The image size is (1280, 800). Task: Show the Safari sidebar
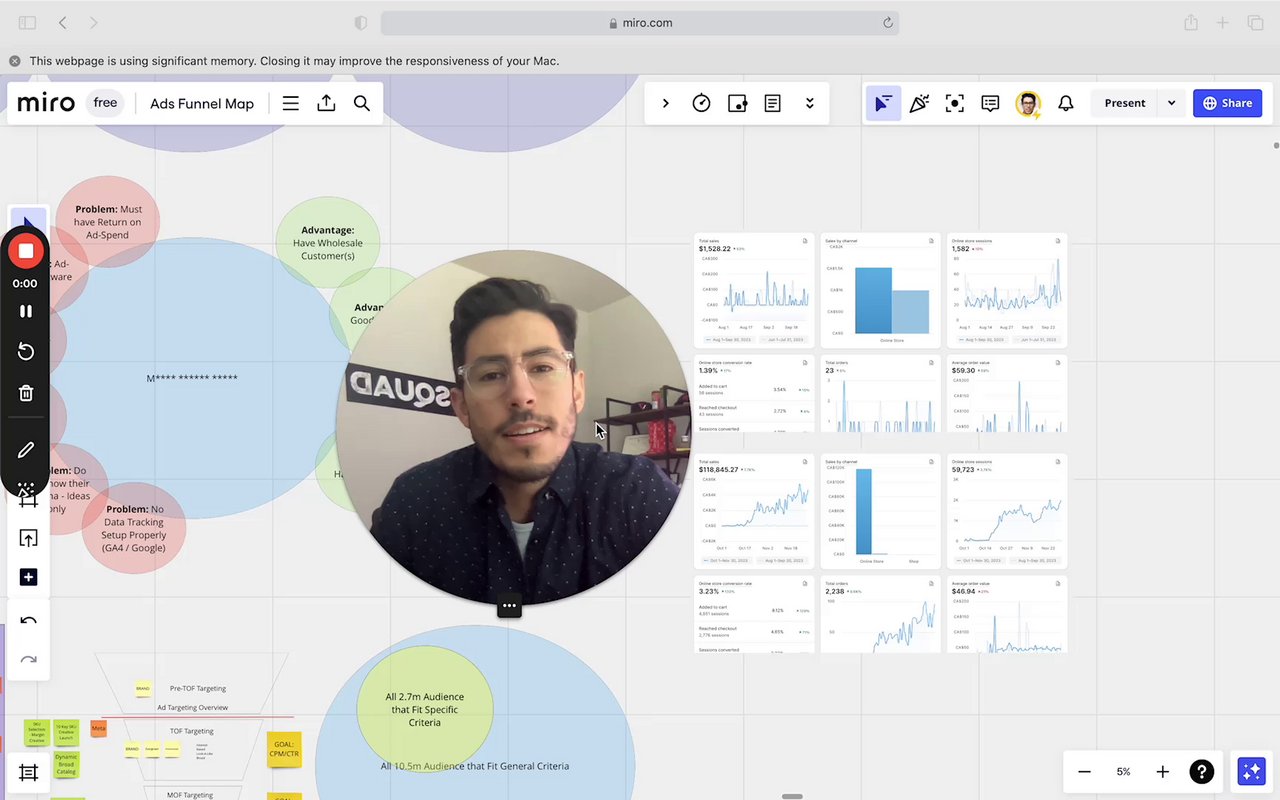click(x=27, y=22)
